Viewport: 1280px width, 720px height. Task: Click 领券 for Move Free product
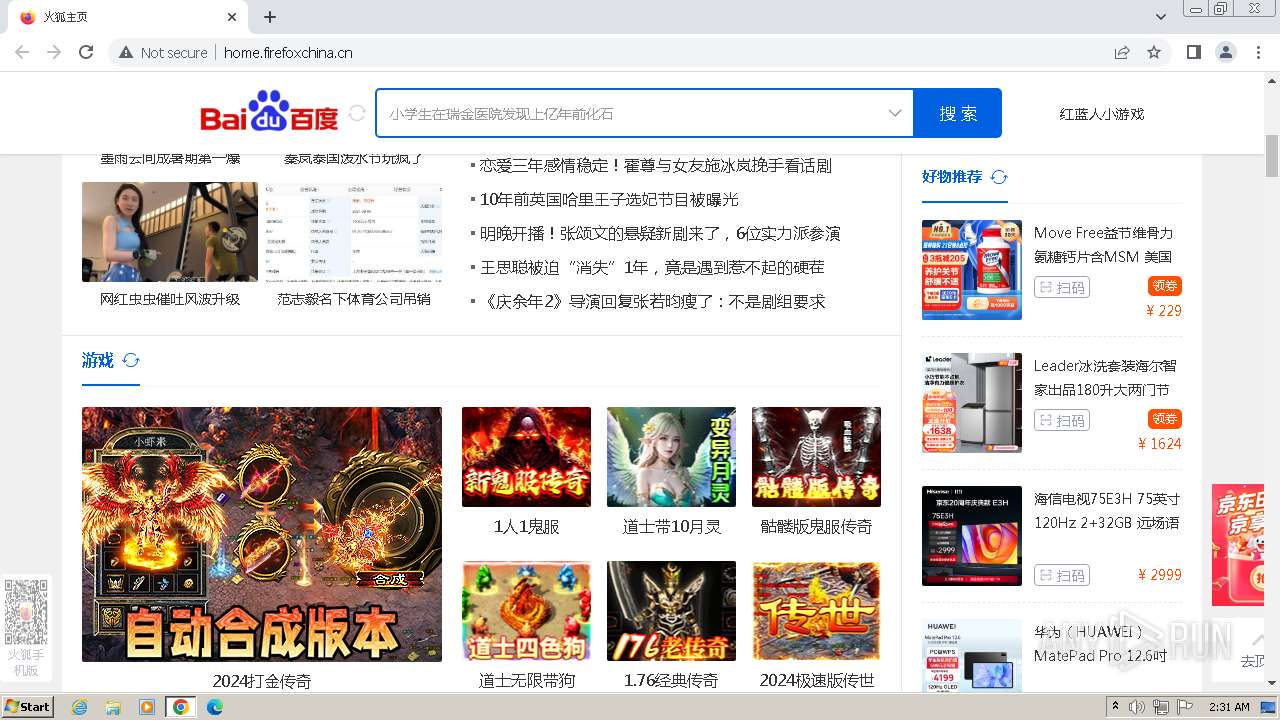coord(1165,286)
